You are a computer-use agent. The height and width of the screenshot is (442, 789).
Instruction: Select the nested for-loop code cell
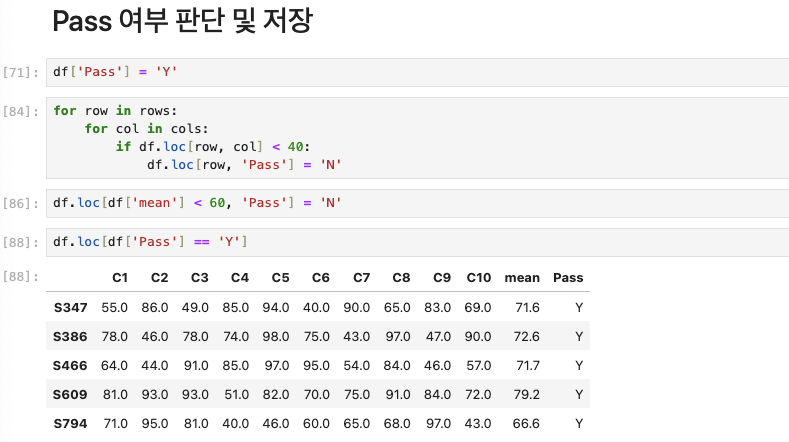(418, 138)
